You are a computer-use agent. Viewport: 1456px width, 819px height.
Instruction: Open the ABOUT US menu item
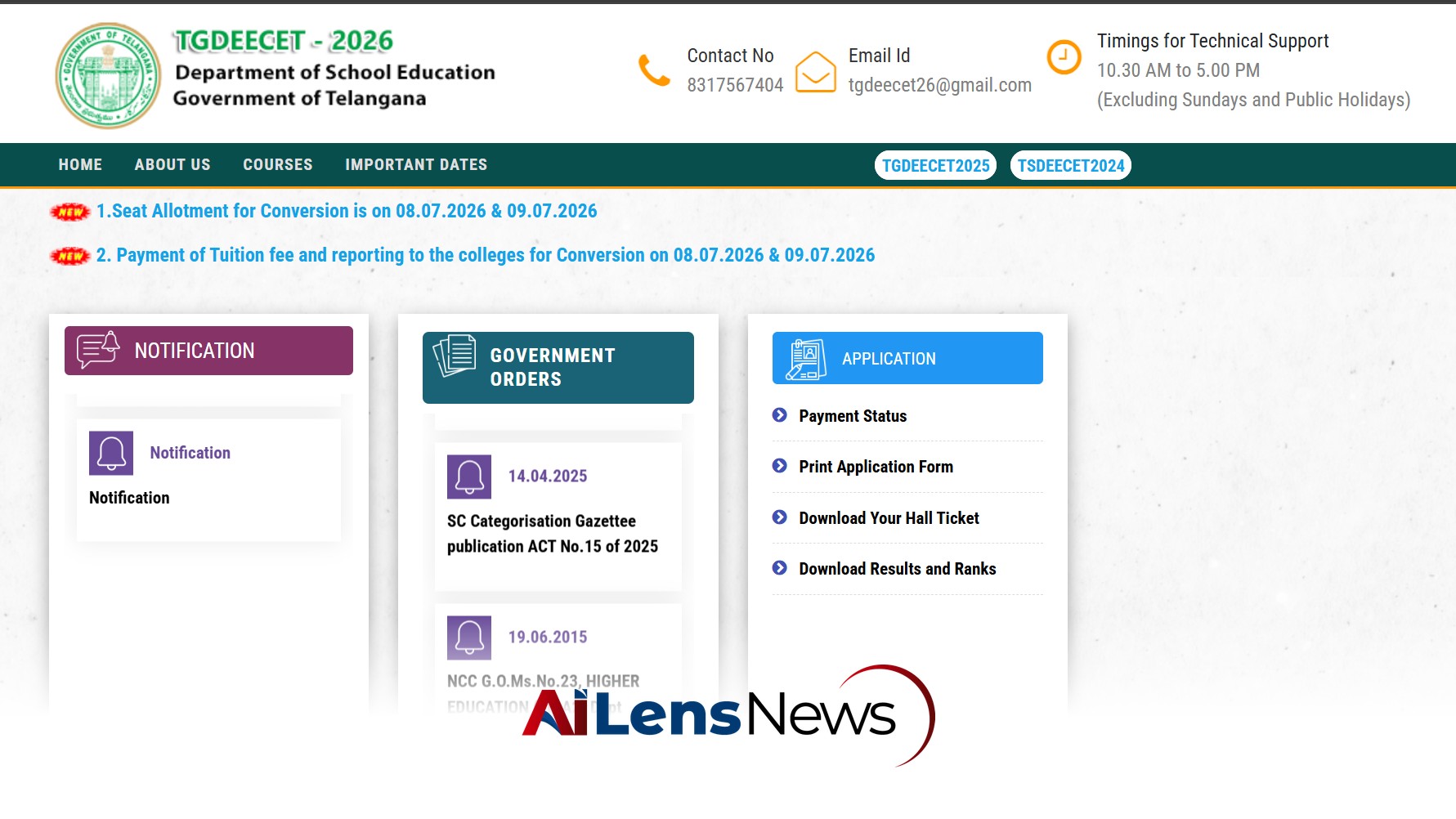(x=172, y=164)
